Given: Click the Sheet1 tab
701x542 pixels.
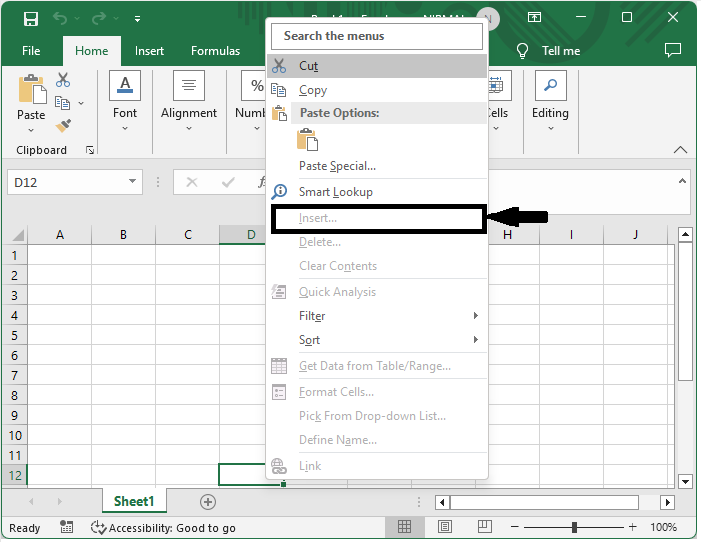Looking at the screenshot, I should 134,501.
